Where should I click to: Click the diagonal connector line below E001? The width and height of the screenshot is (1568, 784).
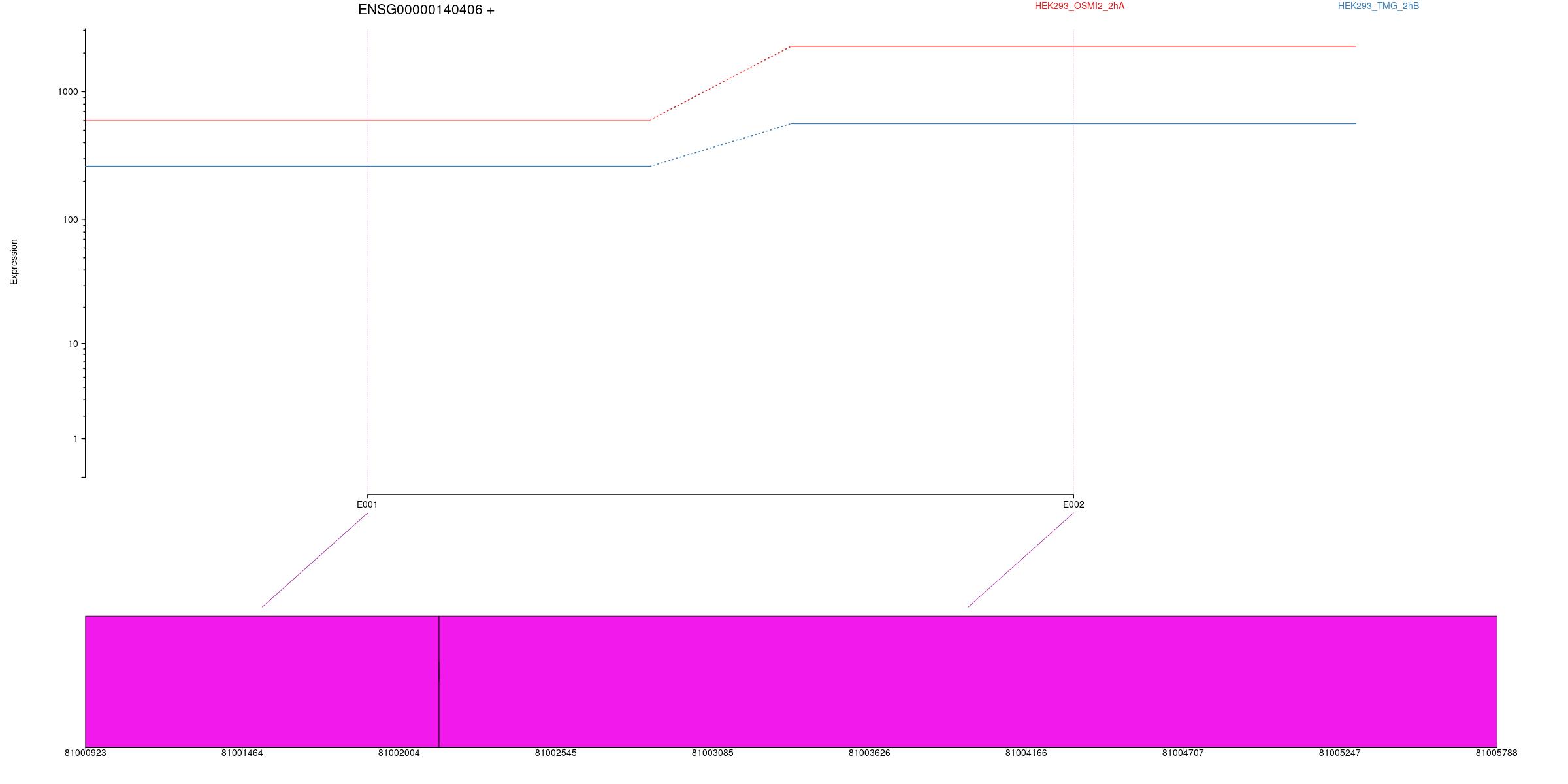click(x=315, y=560)
